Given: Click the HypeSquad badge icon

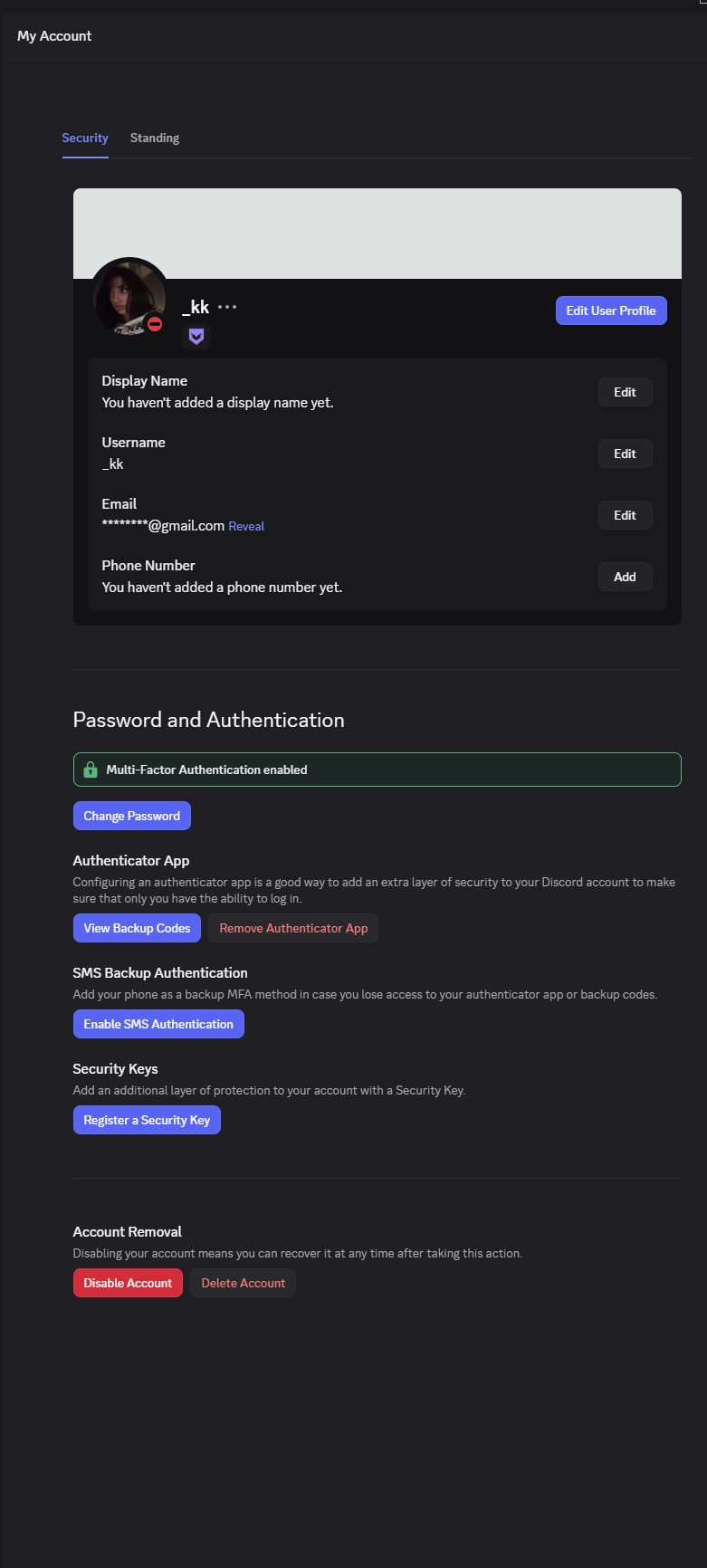Looking at the screenshot, I should (196, 337).
